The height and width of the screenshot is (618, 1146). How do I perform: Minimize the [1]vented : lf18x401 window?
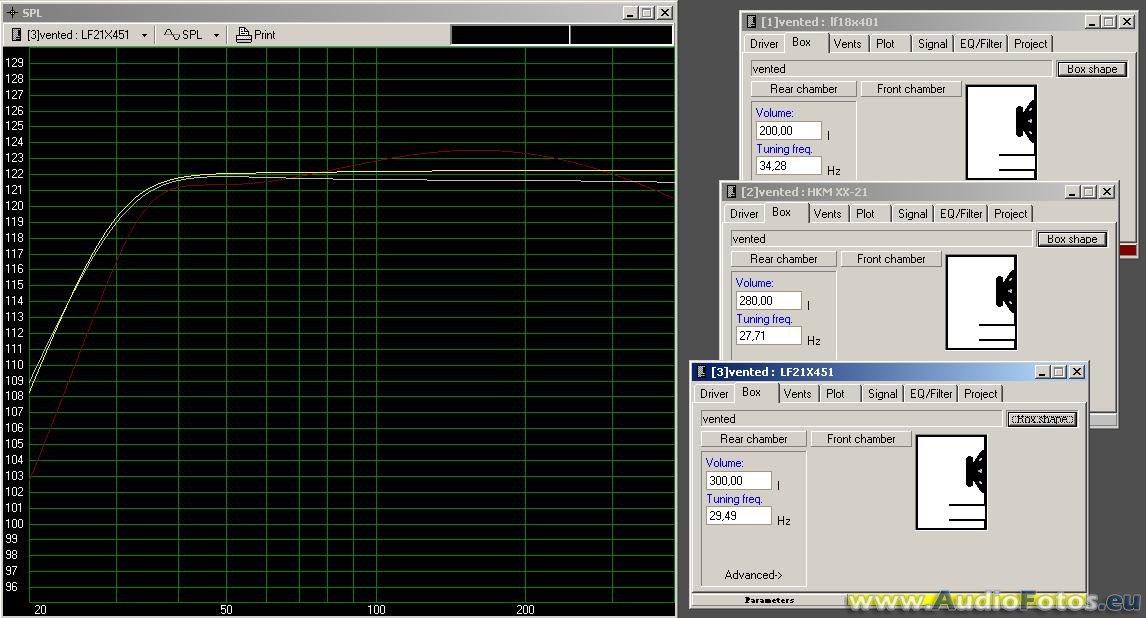tap(1093, 22)
